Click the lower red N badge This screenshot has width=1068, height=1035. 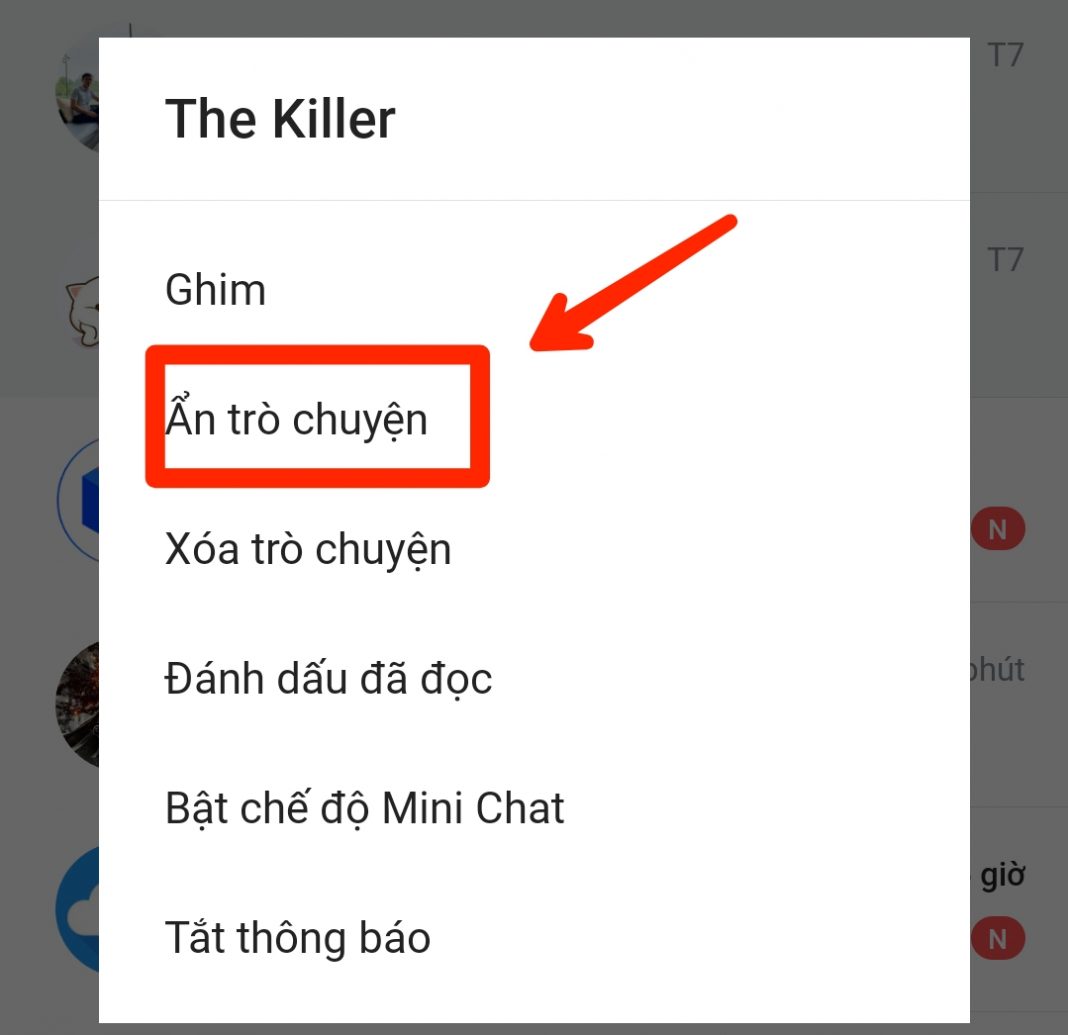998,939
